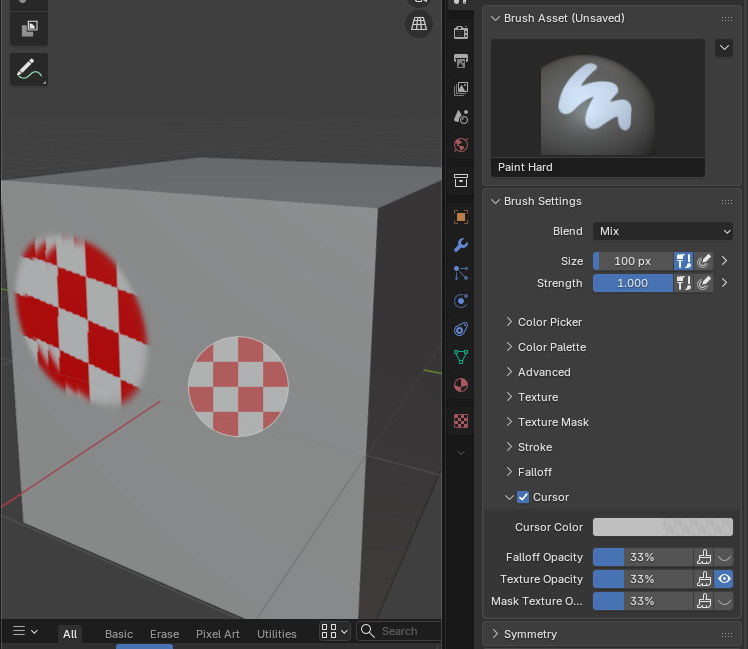Select the Erase brush catalog tab
The height and width of the screenshot is (649, 748).
pyautogui.click(x=165, y=634)
